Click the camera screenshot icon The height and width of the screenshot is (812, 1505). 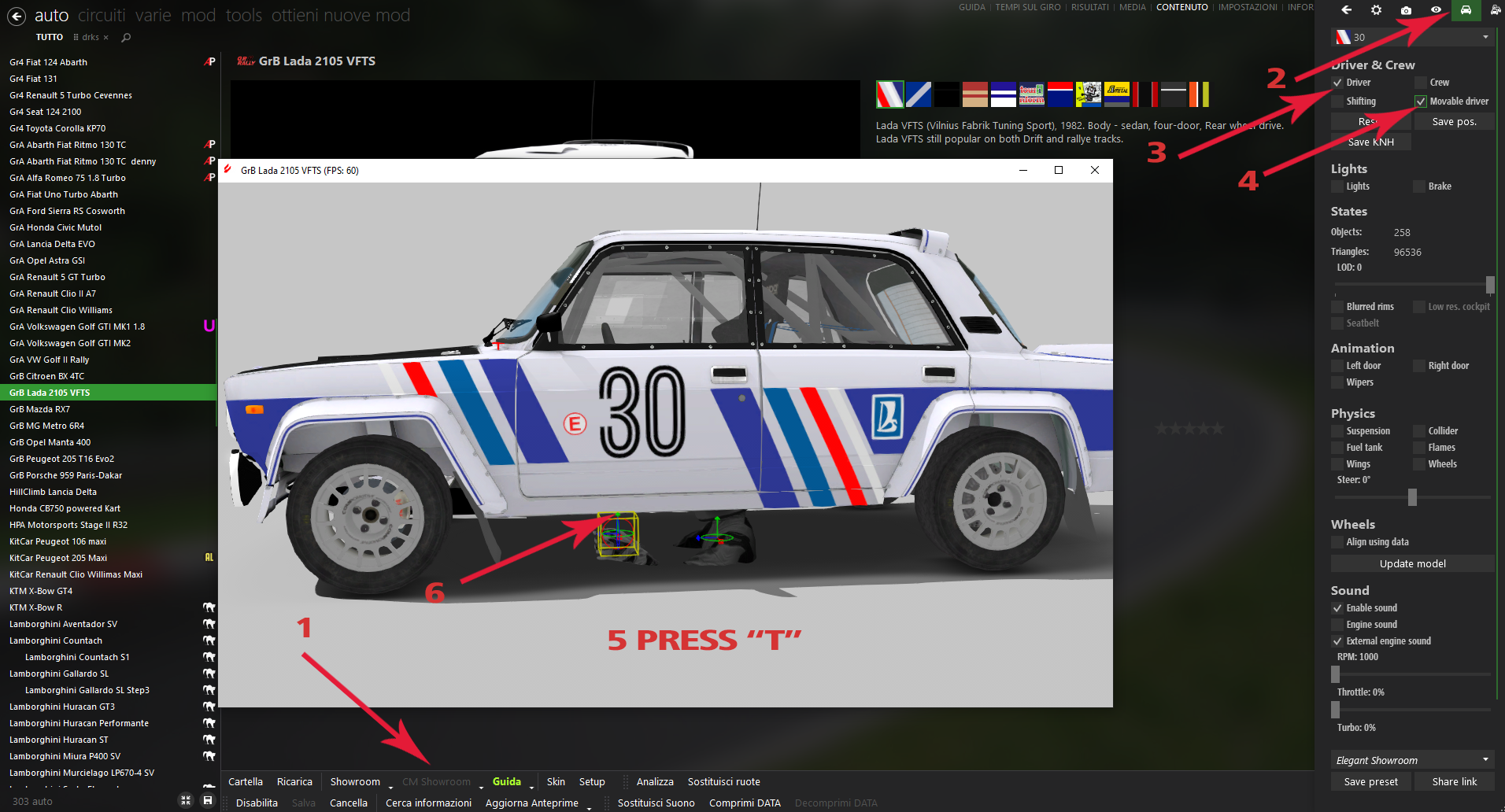(x=1406, y=10)
